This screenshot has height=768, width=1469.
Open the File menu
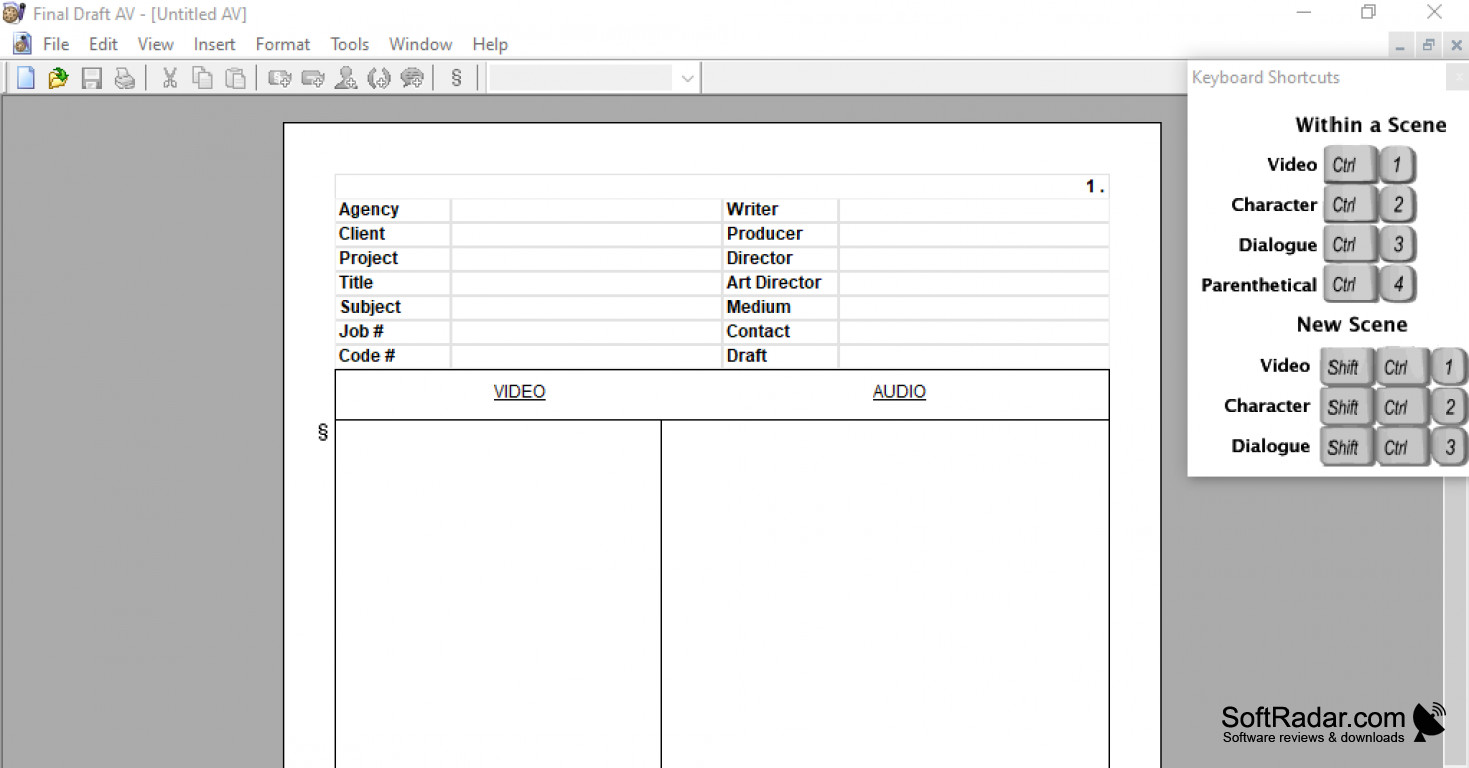tap(56, 44)
